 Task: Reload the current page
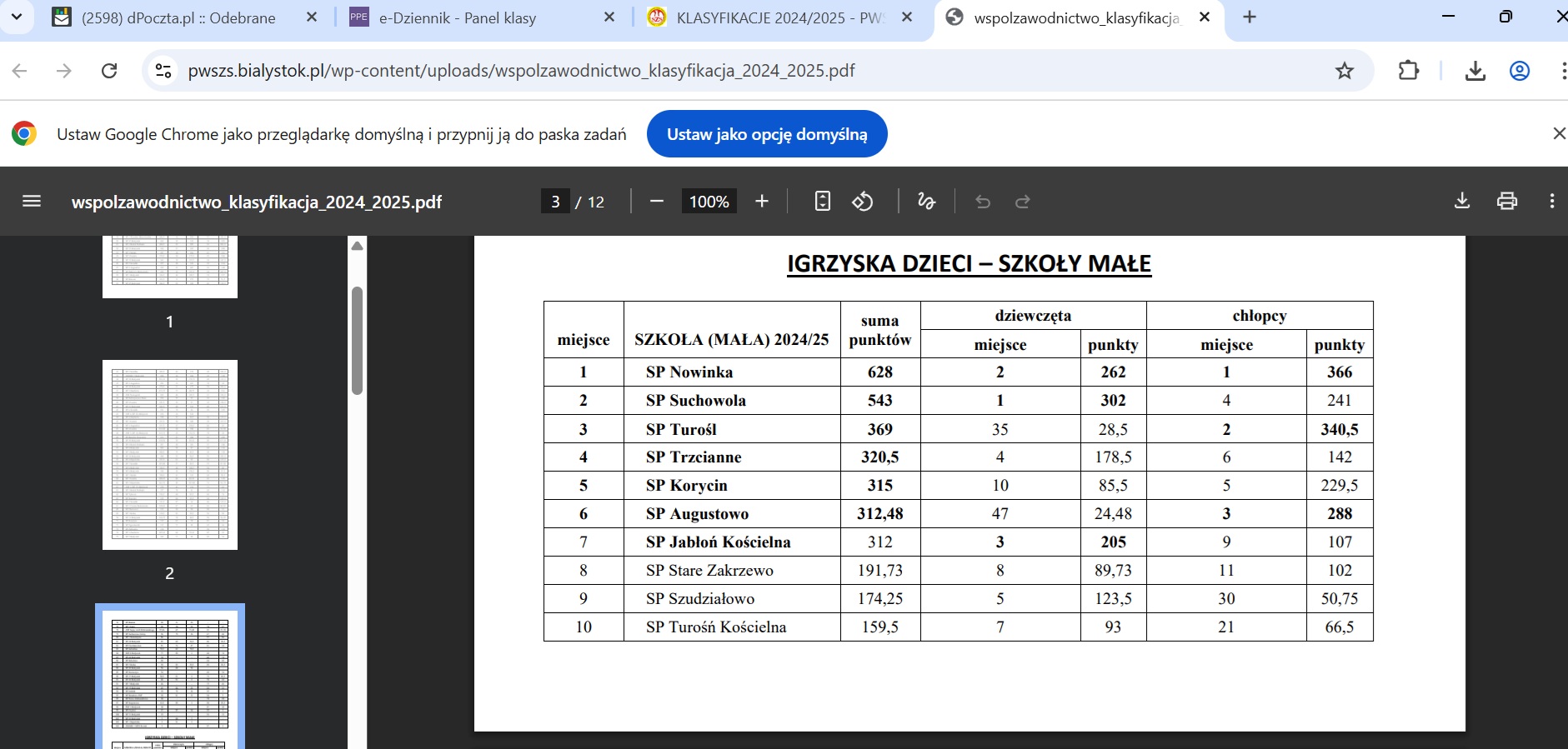(x=109, y=71)
